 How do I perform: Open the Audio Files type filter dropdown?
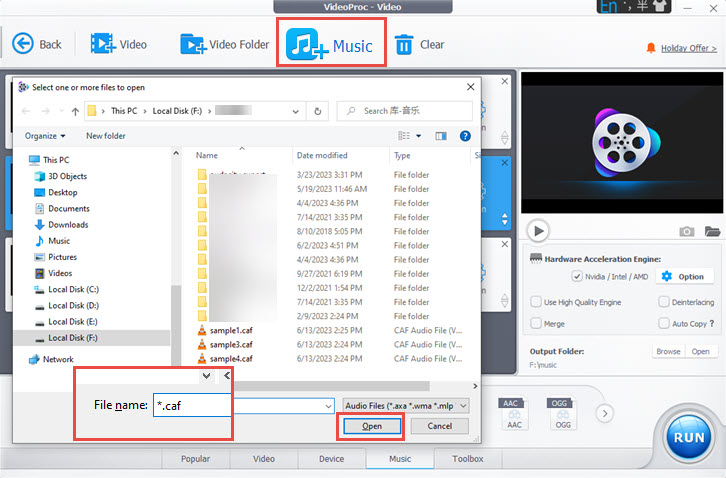tap(406, 406)
